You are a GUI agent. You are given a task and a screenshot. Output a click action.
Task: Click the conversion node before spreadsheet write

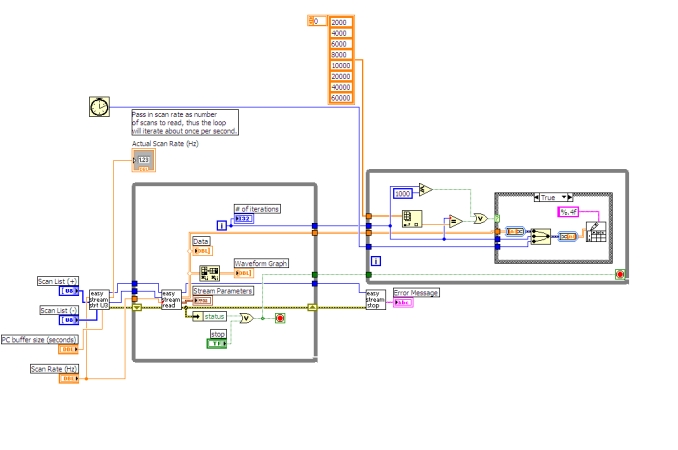pos(568,236)
